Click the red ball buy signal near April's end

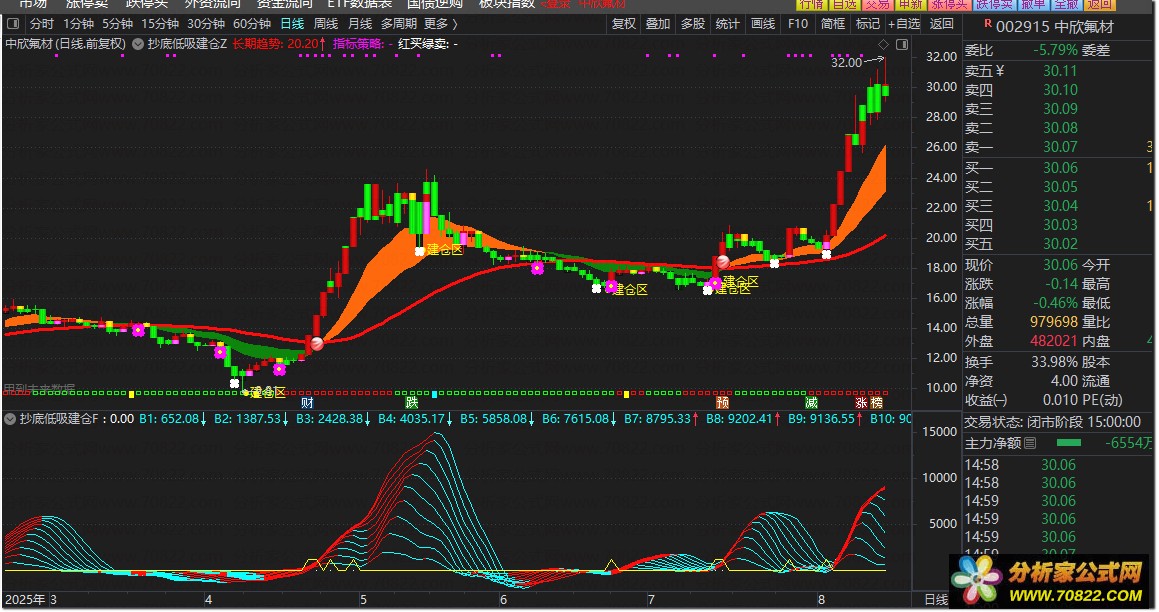click(x=316, y=343)
